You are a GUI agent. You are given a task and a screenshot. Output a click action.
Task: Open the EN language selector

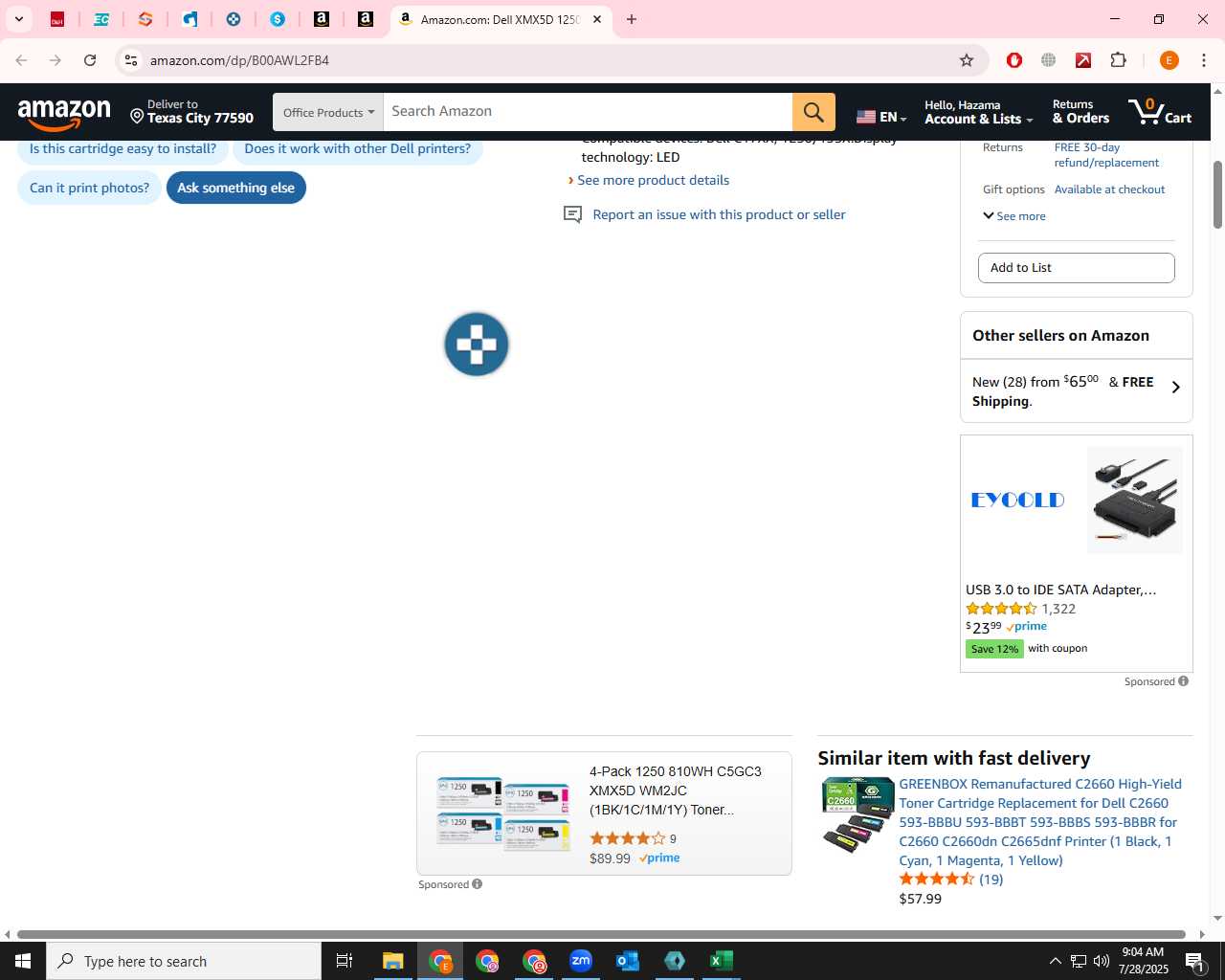coord(881,117)
